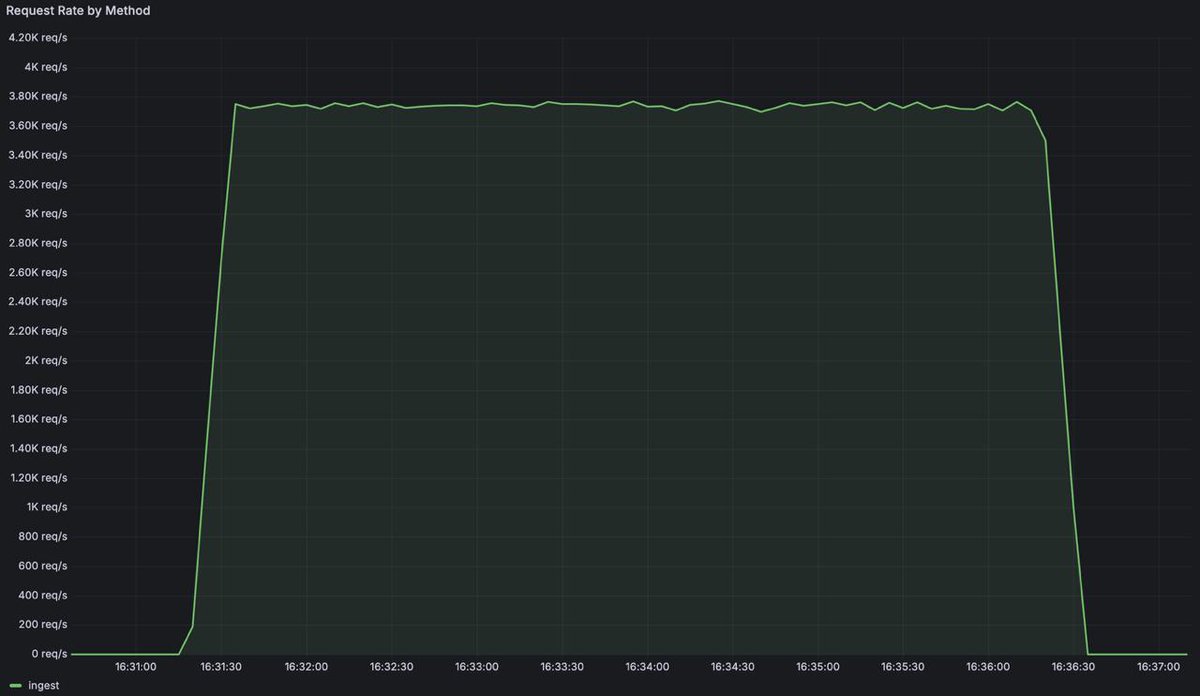Select the 1.20K req/s y-axis label
1200x696 pixels.
pyautogui.click(x=37, y=477)
